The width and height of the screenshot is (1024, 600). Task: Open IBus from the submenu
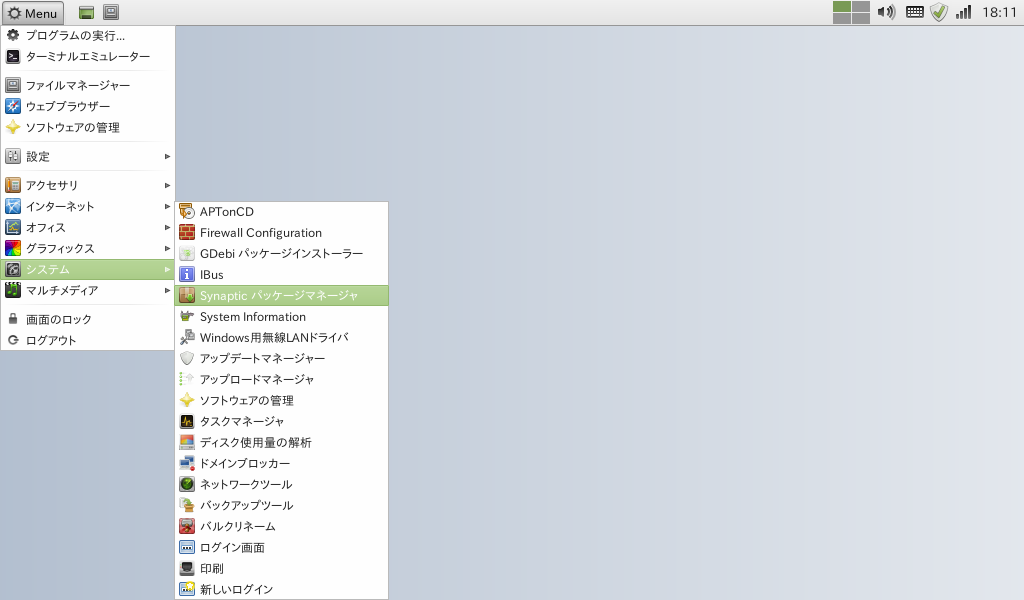coord(281,274)
